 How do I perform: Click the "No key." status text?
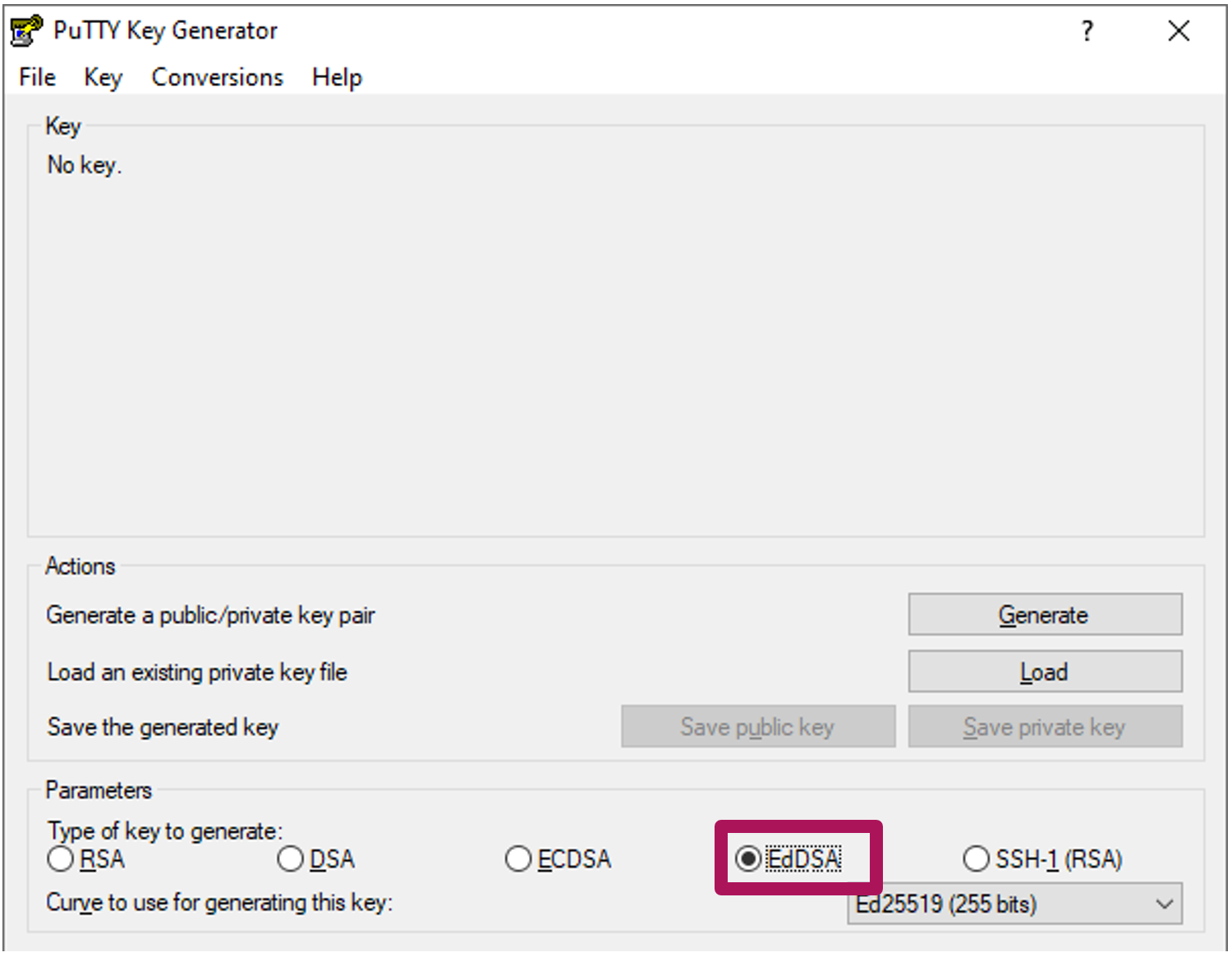[x=85, y=165]
